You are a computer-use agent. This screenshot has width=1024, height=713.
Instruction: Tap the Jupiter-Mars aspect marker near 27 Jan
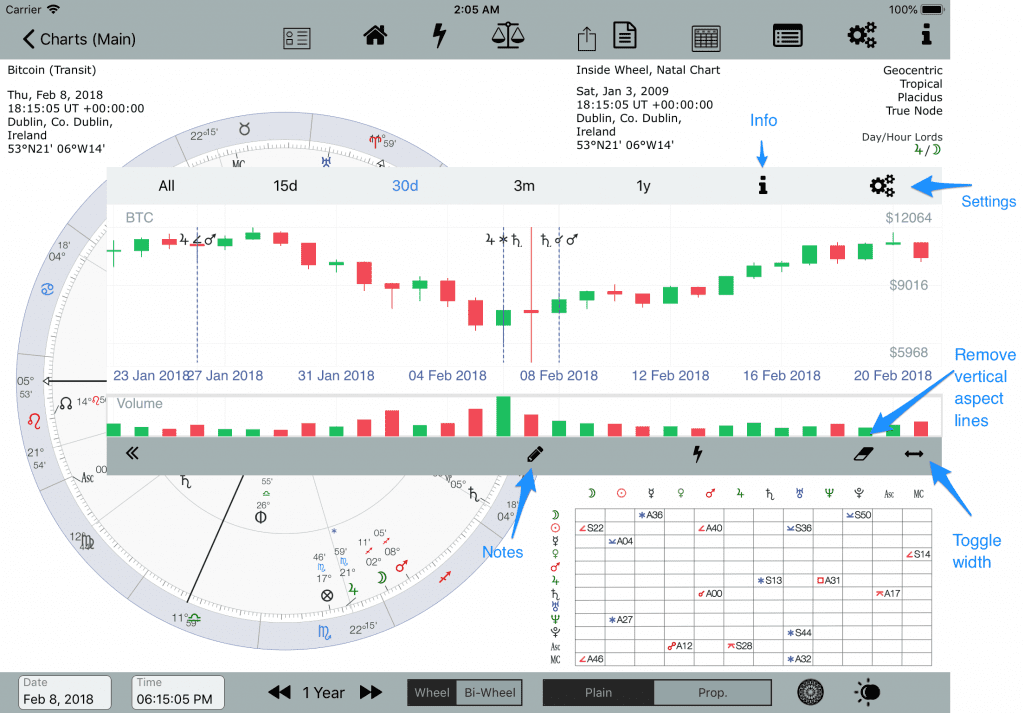pos(197,240)
